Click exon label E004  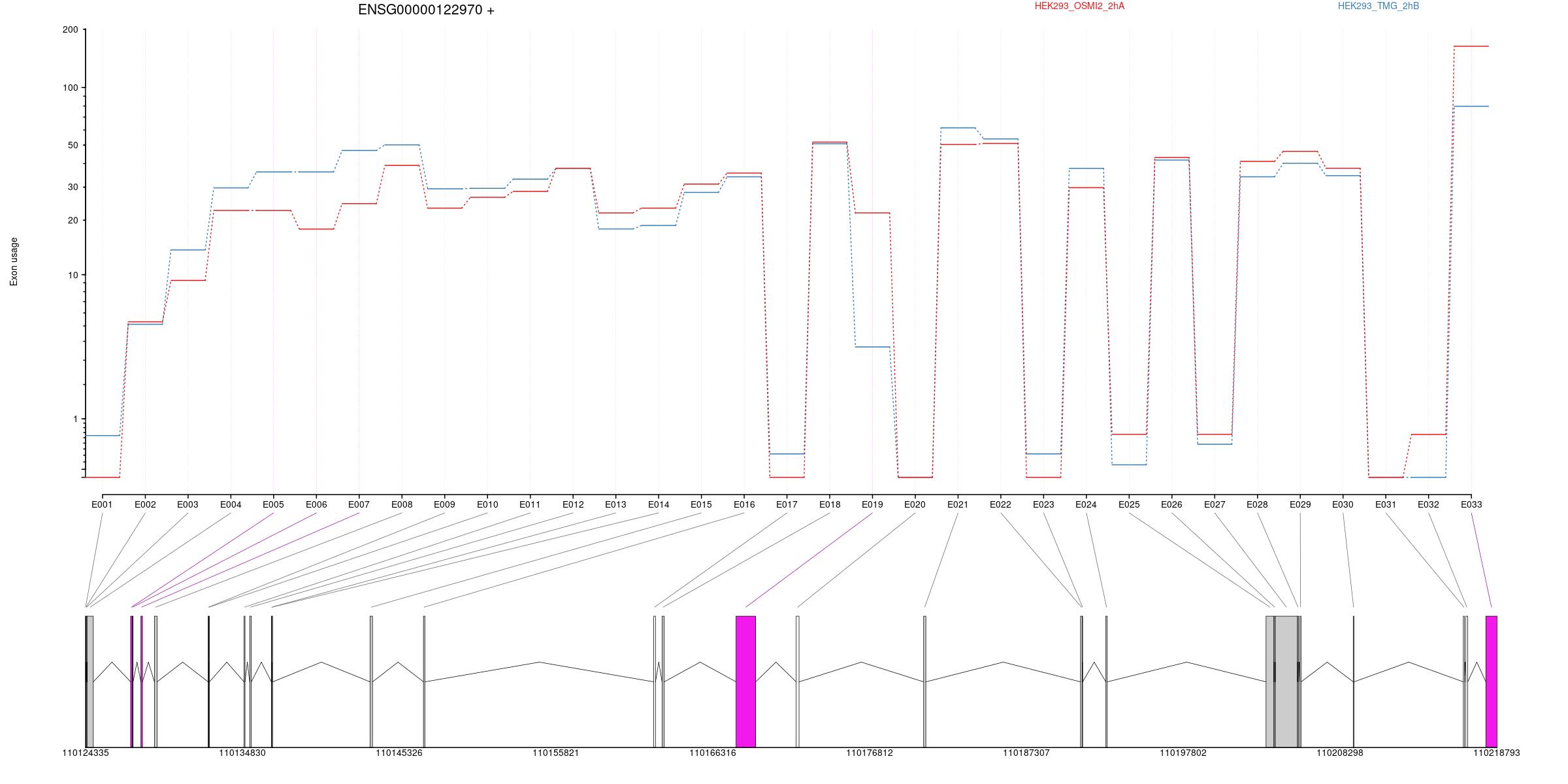pyautogui.click(x=231, y=504)
